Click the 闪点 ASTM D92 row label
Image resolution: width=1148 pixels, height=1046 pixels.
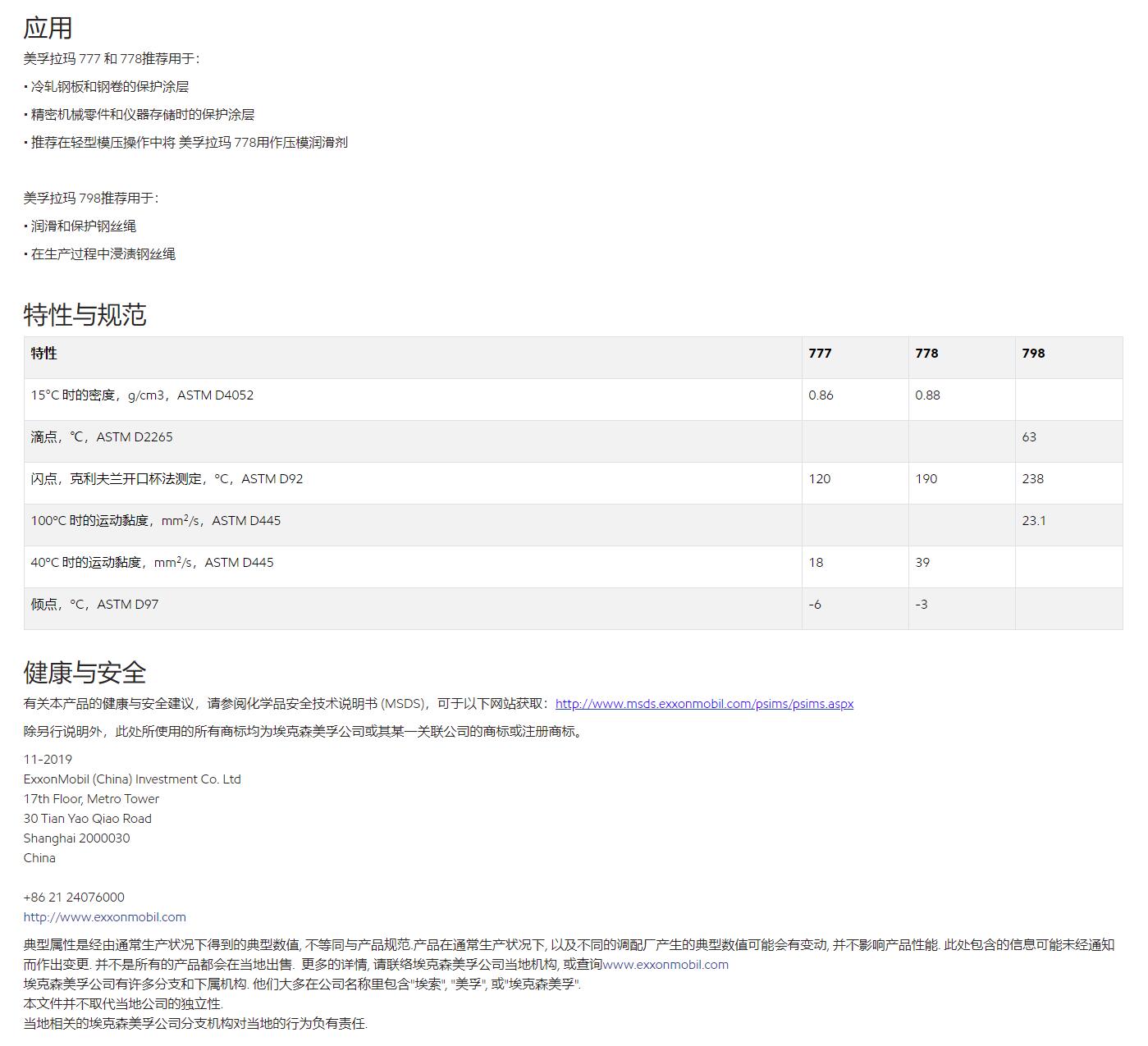pyautogui.click(x=167, y=479)
